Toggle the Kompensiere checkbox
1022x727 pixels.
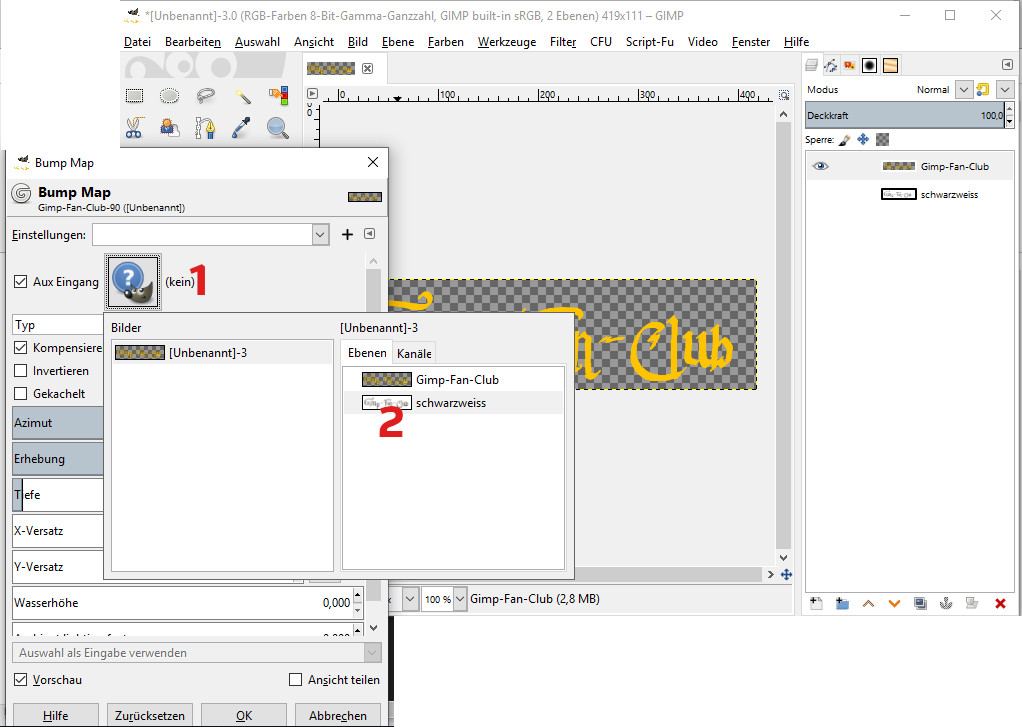click(x=20, y=348)
